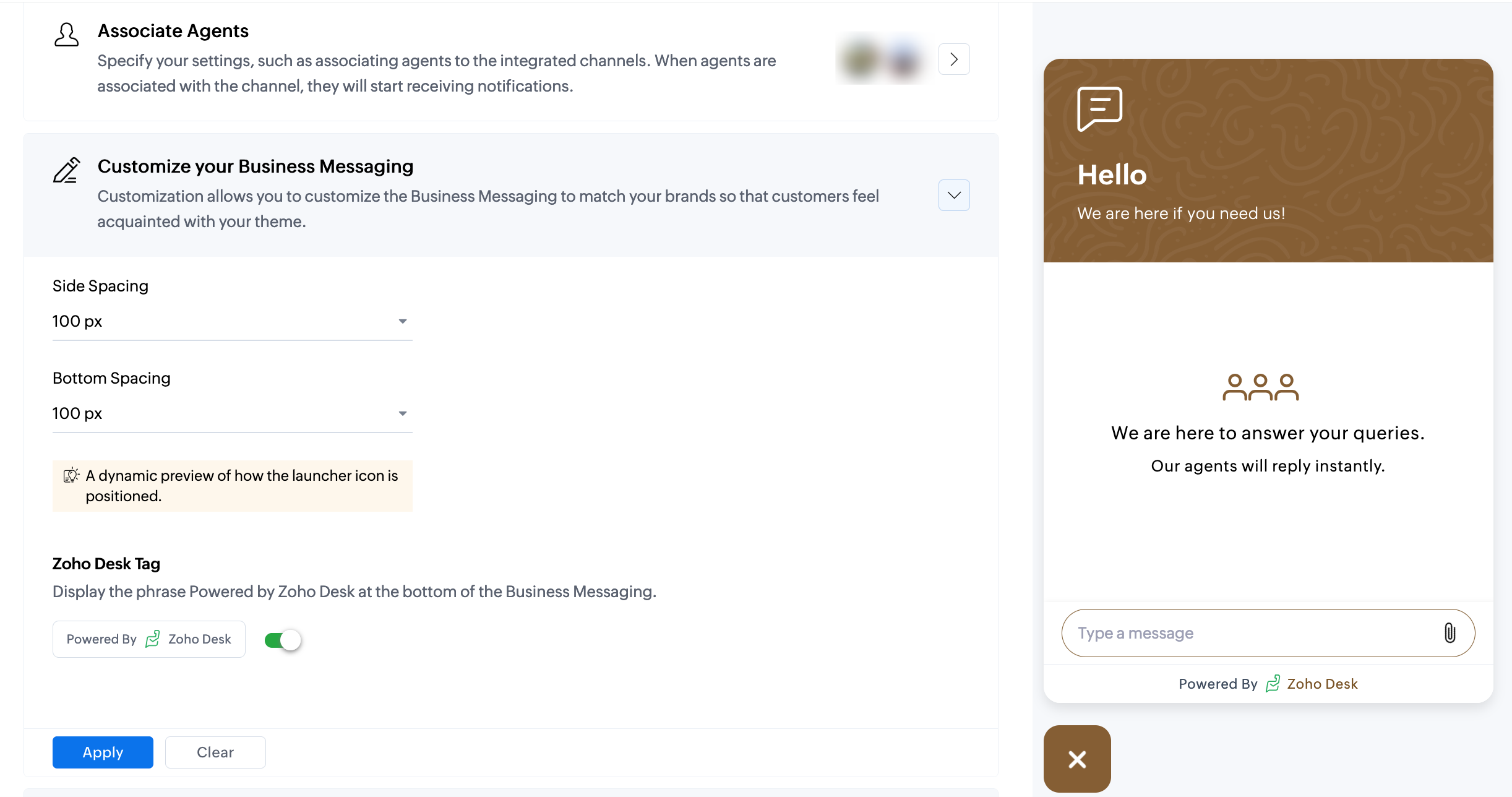Click the lightbulb tip icon
Screen dimensions: 1512x797
71,475
